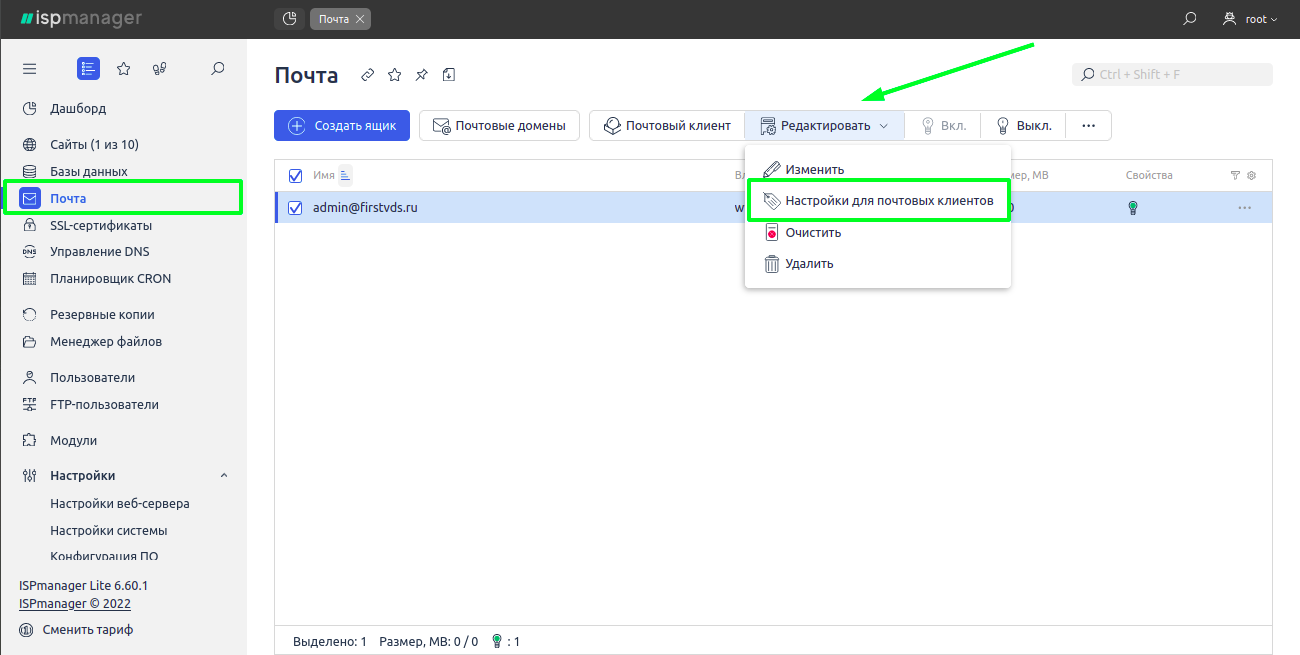Open table column settings gear icon
This screenshot has height=655, width=1300.
click(x=1251, y=175)
